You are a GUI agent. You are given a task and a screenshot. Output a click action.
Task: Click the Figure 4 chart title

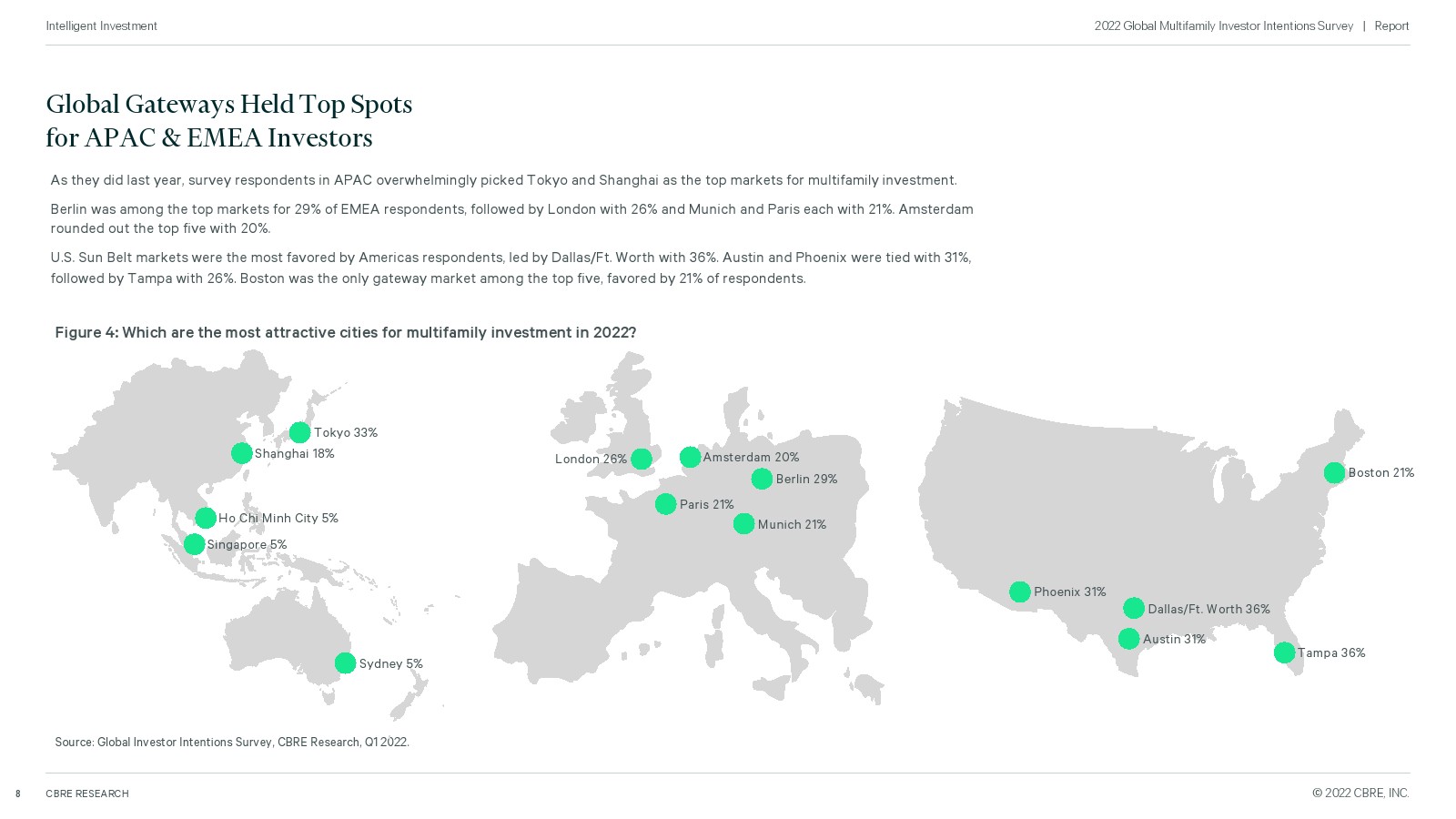[x=346, y=332]
